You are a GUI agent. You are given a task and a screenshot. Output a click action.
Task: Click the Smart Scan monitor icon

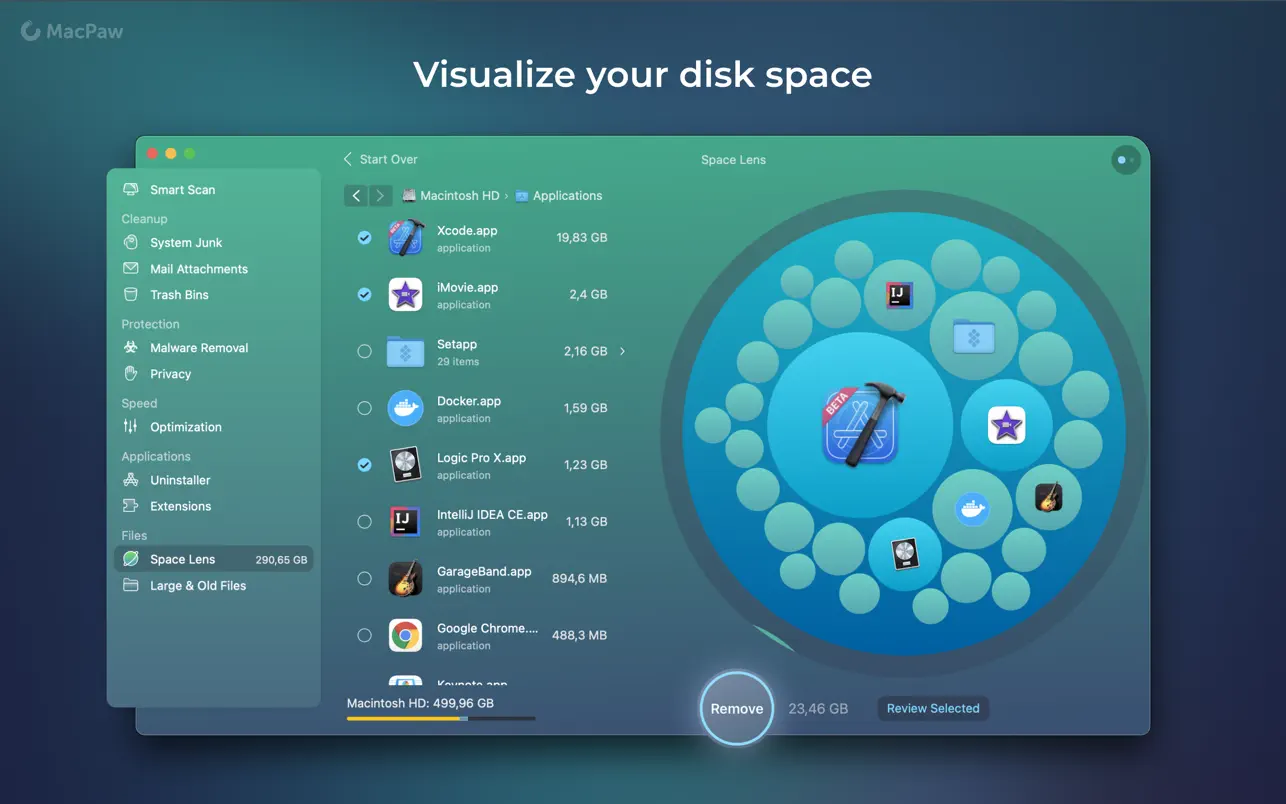[130, 190]
